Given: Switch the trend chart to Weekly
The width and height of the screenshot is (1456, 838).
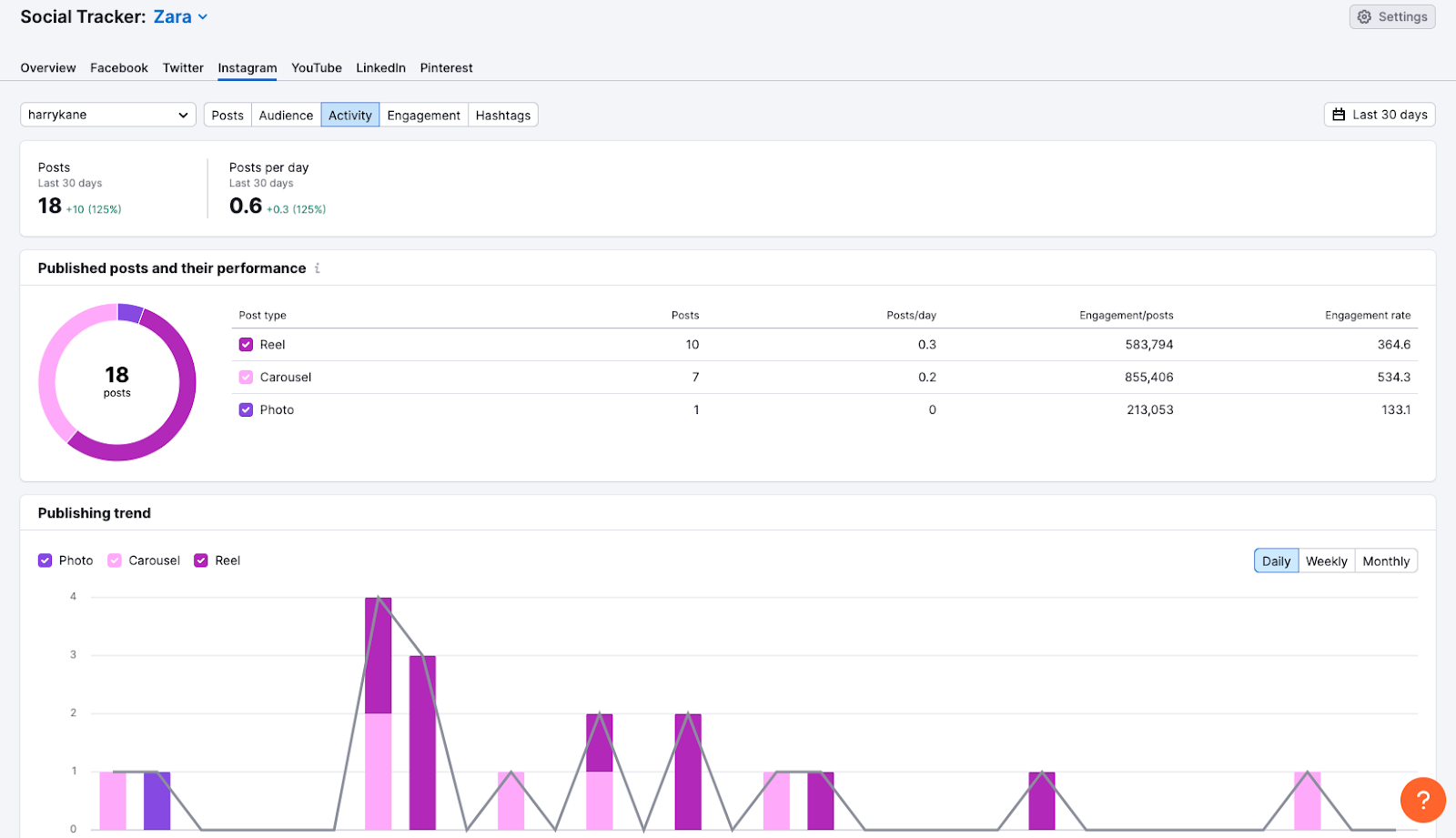Looking at the screenshot, I should (1326, 561).
